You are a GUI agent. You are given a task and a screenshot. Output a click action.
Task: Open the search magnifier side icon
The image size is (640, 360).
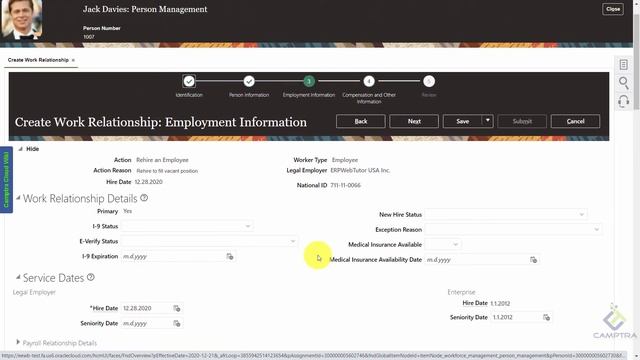(x=623, y=83)
